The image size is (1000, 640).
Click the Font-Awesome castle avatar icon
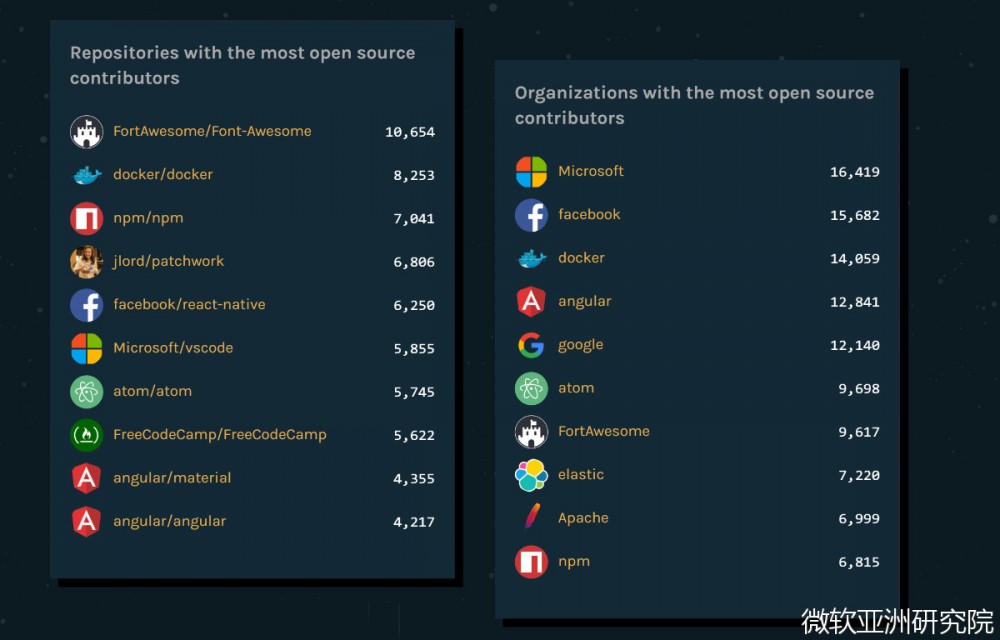(x=87, y=132)
